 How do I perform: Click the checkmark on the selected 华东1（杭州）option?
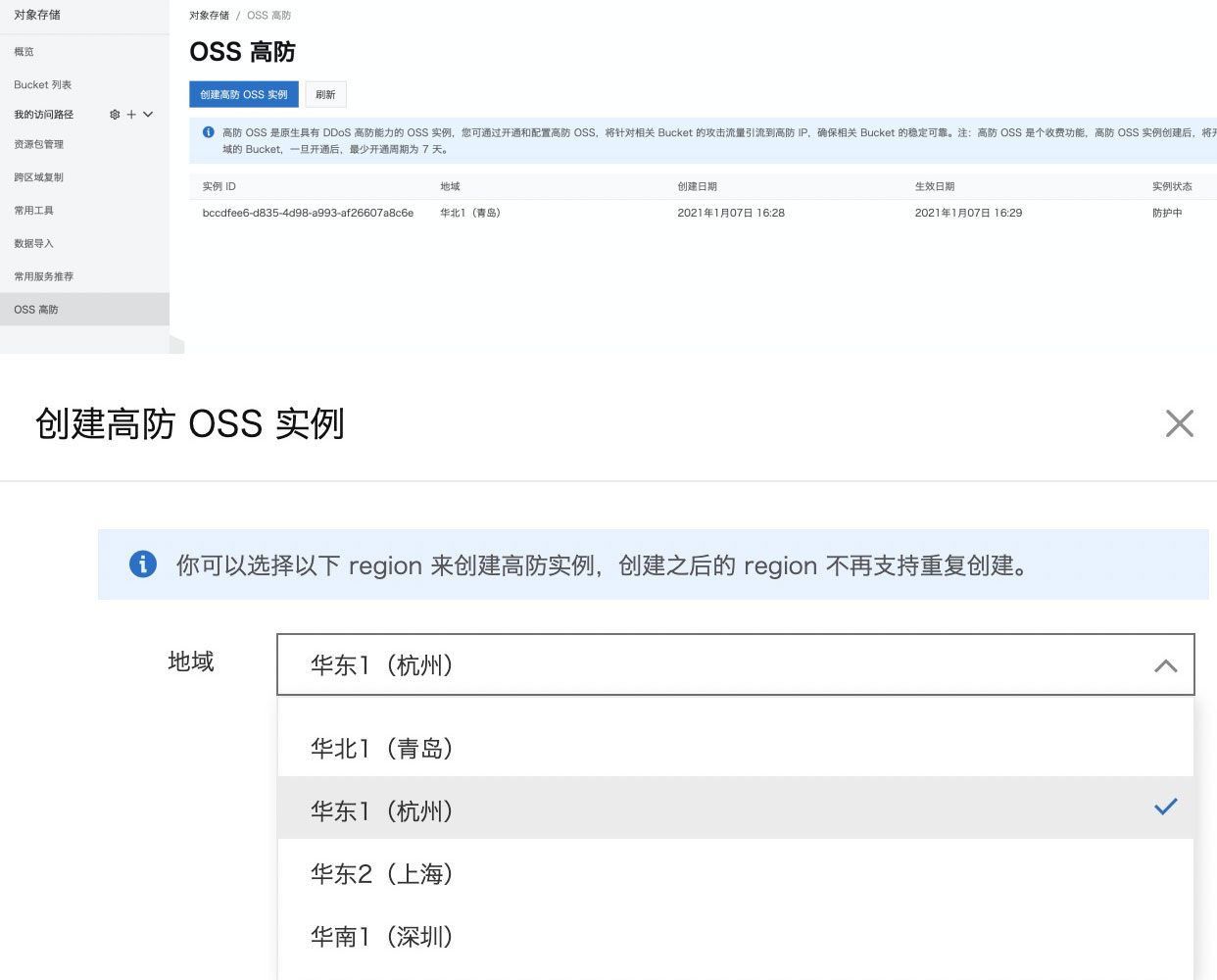point(1166,808)
